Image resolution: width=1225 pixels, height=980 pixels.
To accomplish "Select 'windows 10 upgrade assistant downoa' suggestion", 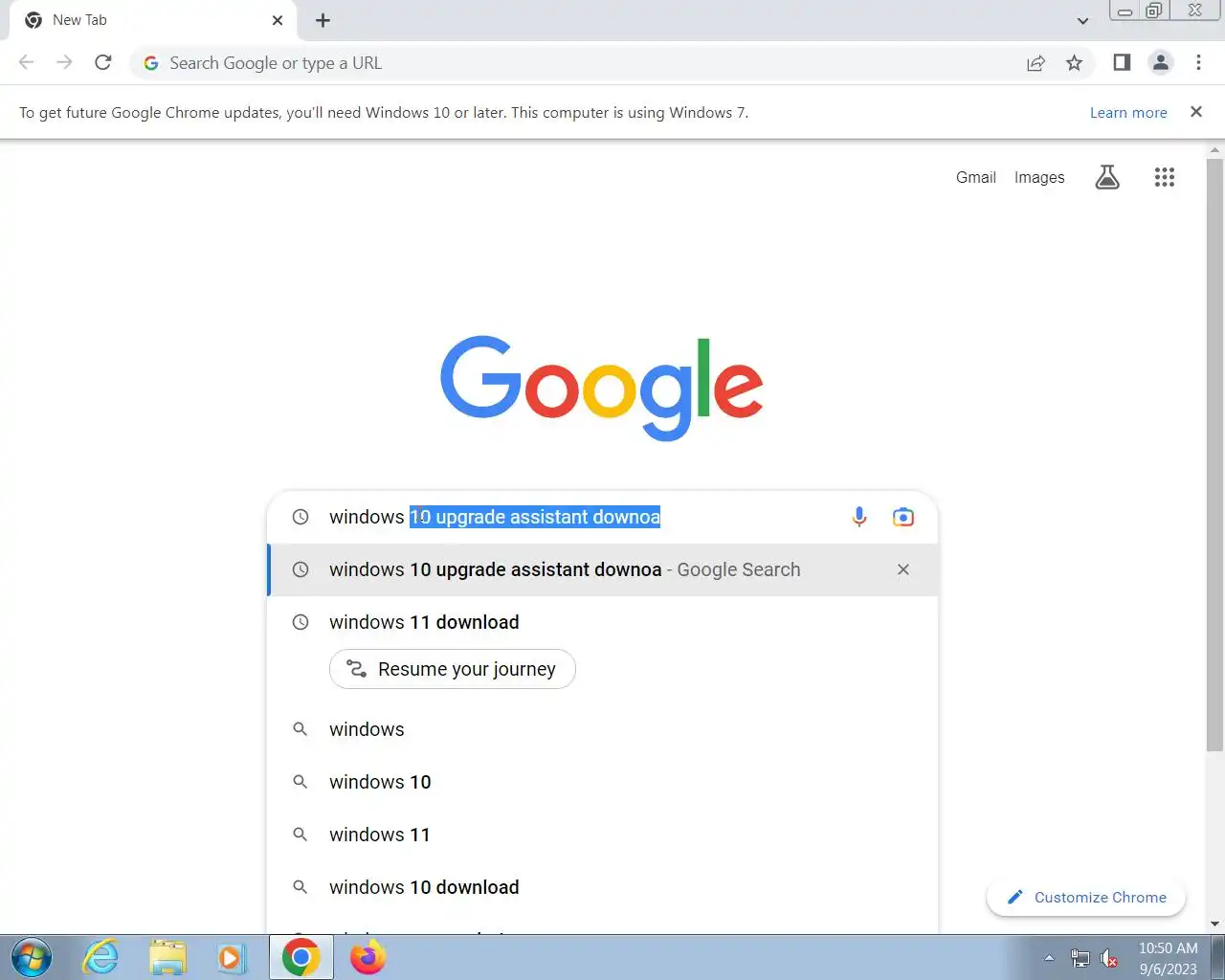I will [x=603, y=569].
